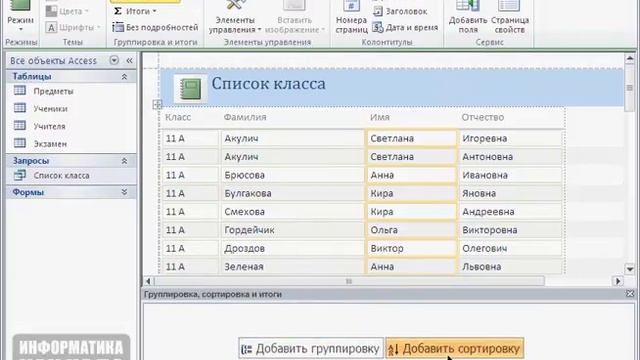This screenshot has width=640, height=360.
Task: Click the Львовна patronymic cell
Action: 511,267
